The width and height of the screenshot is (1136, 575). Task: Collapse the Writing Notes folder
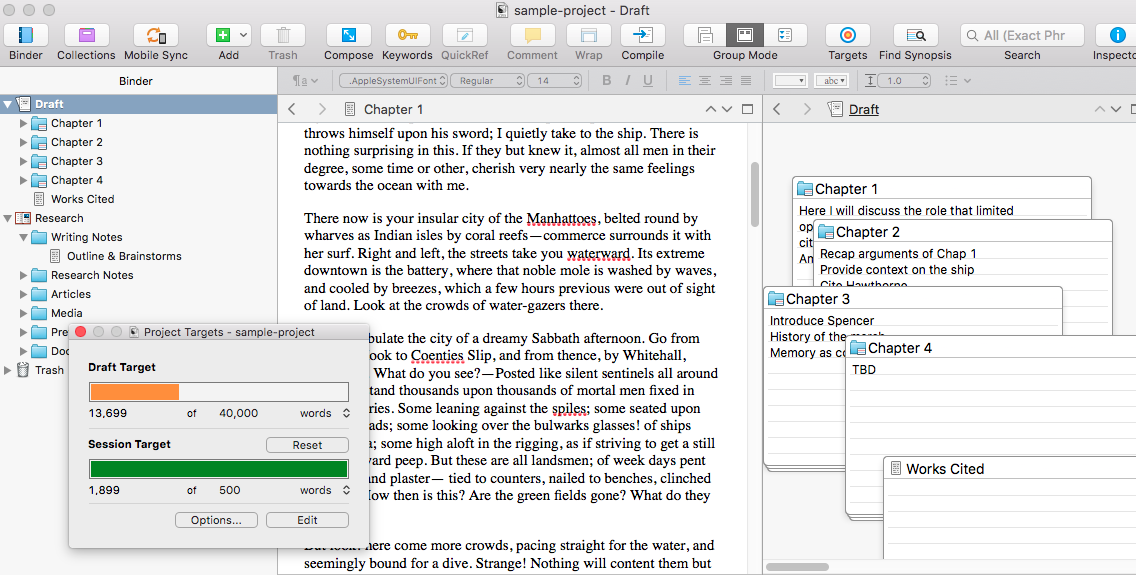pos(24,237)
